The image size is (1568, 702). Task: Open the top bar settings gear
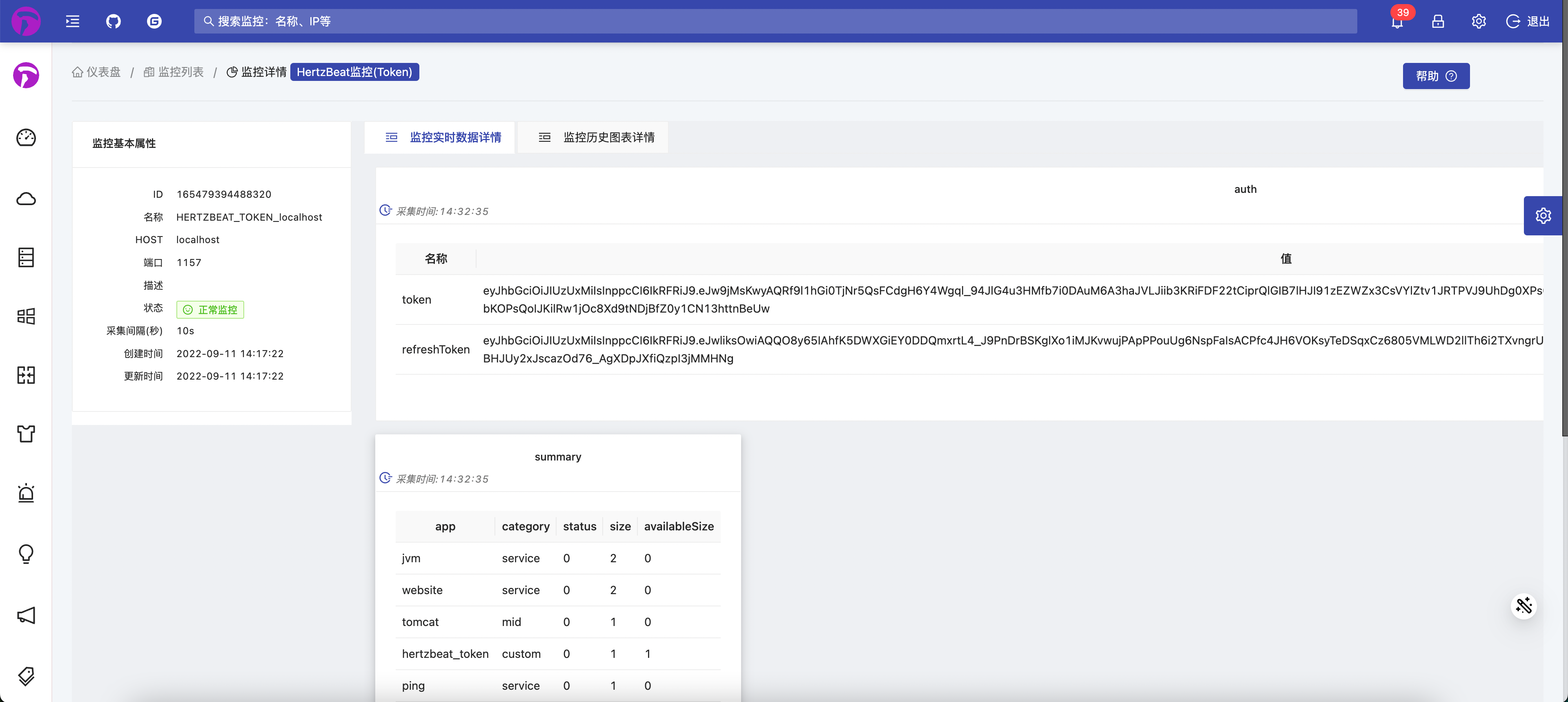(1479, 21)
